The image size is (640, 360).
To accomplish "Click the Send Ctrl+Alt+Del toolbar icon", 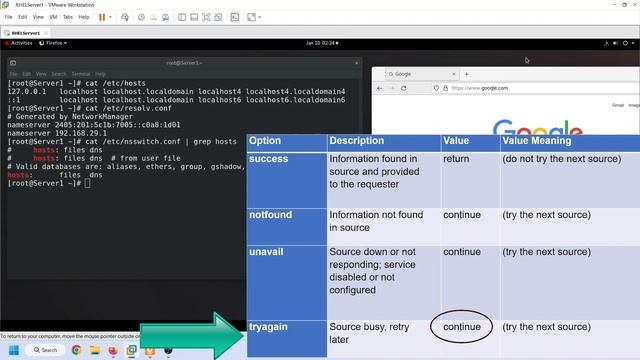I will click(x=125, y=17).
